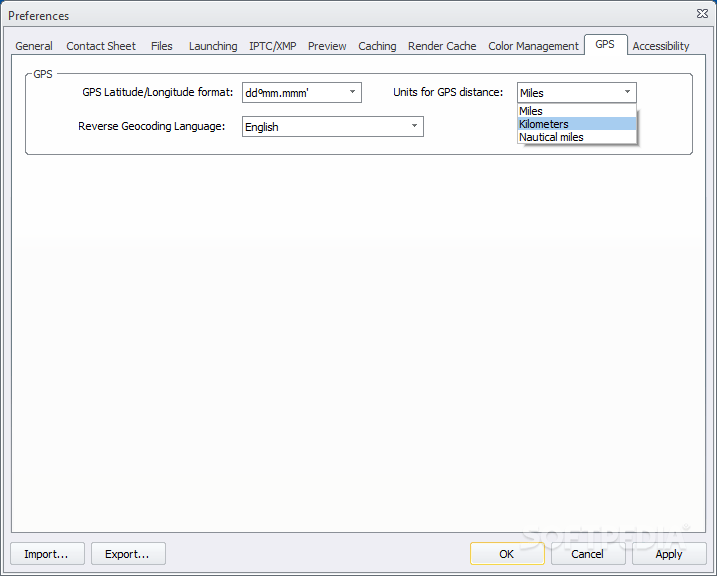
Task: Select the GPS tab
Action: pos(605,44)
